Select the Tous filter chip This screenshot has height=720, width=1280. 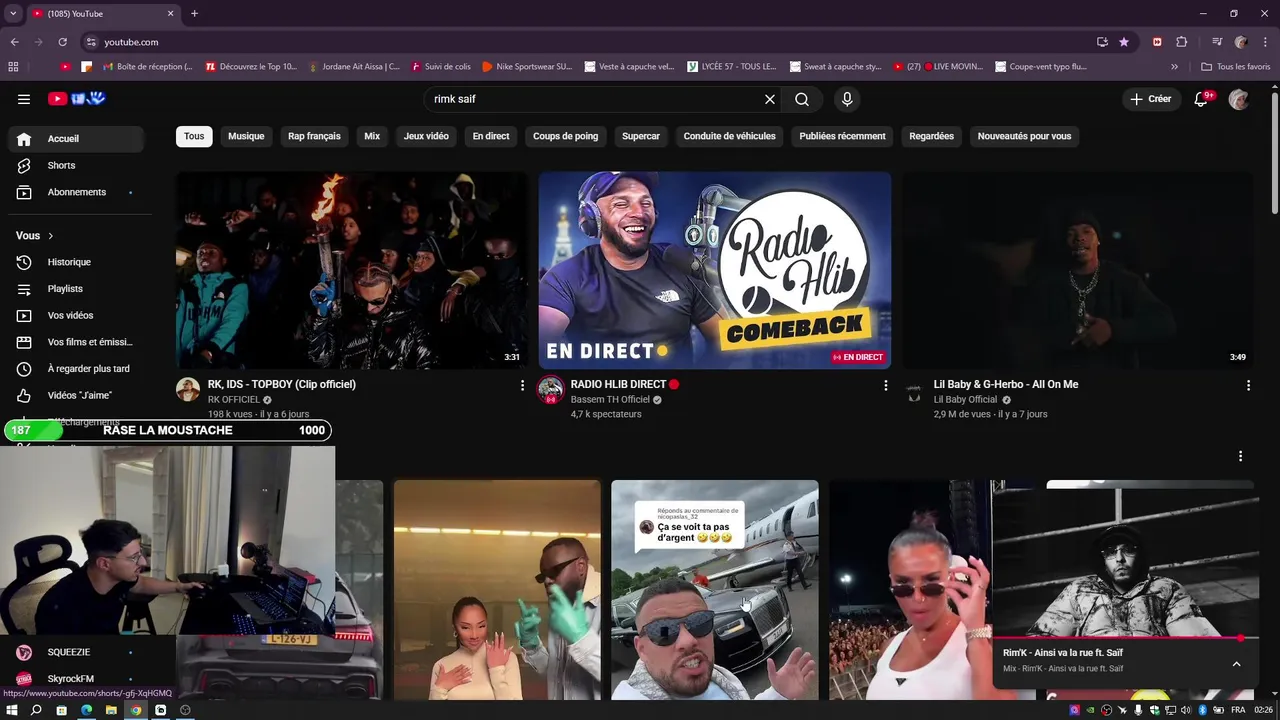194,136
